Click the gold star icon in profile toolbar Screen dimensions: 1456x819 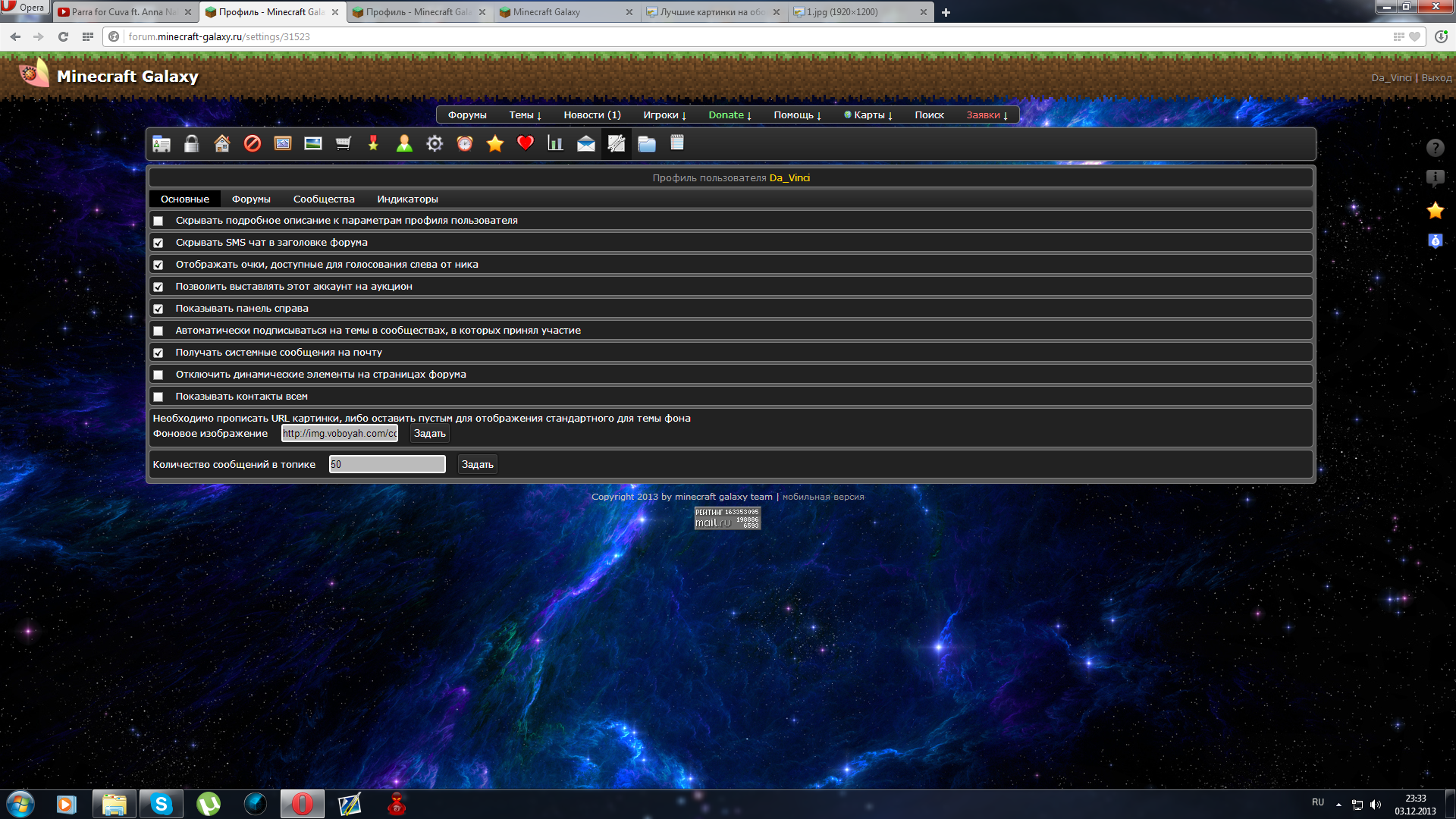click(x=495, y=143)
